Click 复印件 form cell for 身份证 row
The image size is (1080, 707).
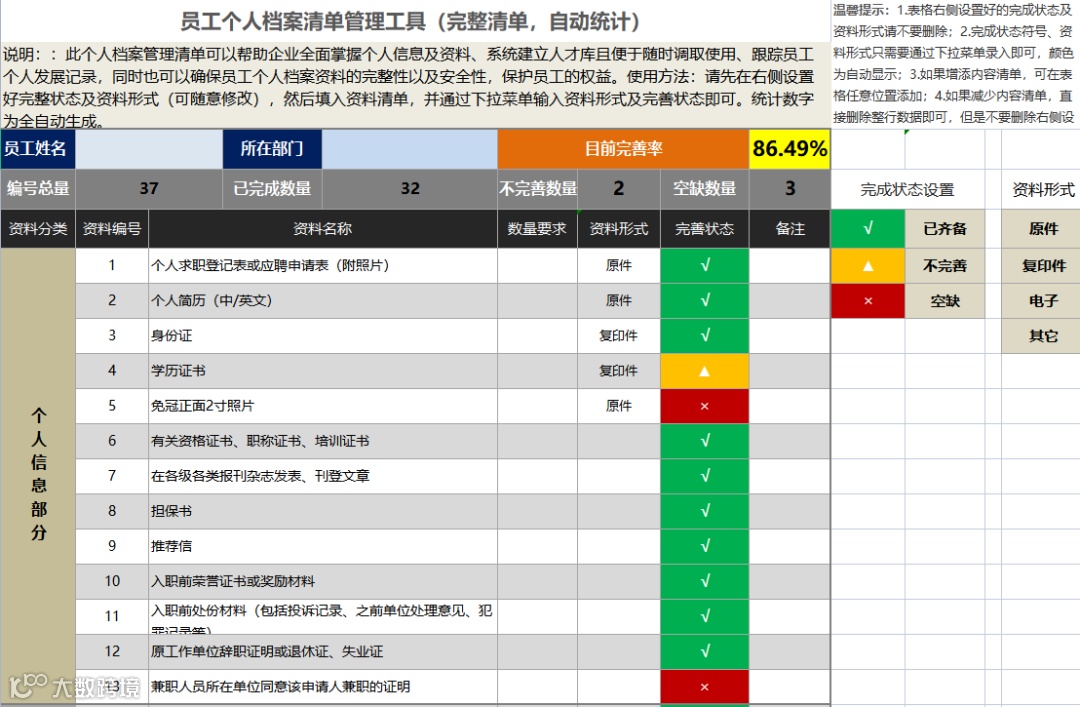pyautogui.click(x=619, y=336)
